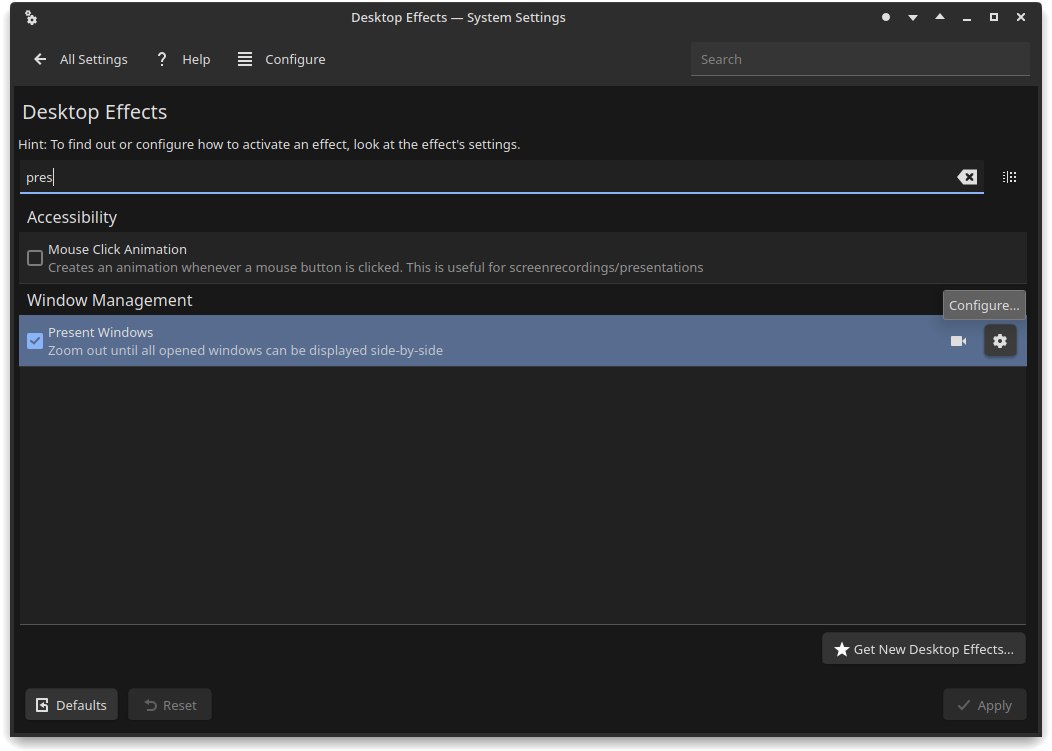Maximize the System Settings window

994,17
